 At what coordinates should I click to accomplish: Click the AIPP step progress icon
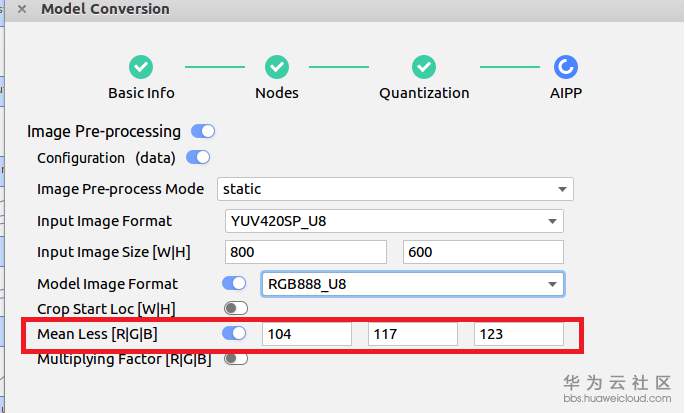[565, 67]
